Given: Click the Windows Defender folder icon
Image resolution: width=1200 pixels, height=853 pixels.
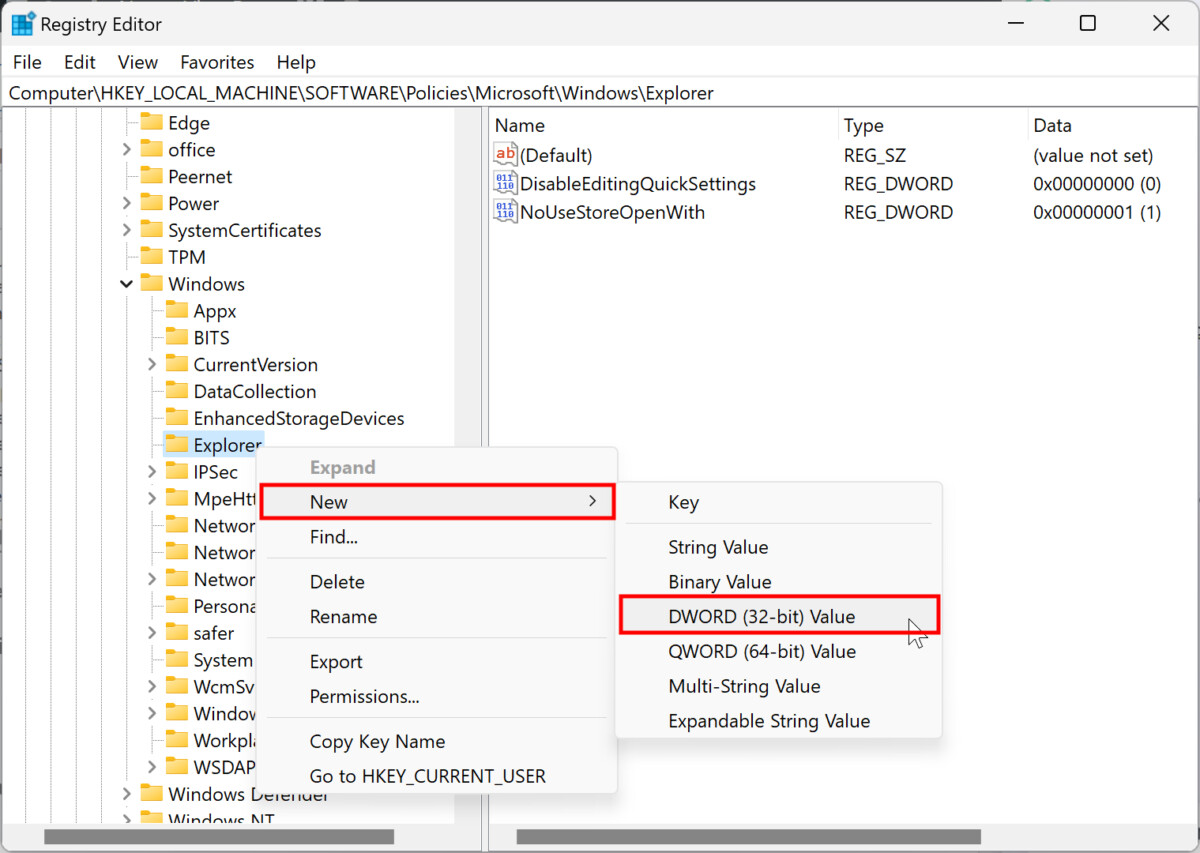Looking at the screenshot, I should coord(152,794).
